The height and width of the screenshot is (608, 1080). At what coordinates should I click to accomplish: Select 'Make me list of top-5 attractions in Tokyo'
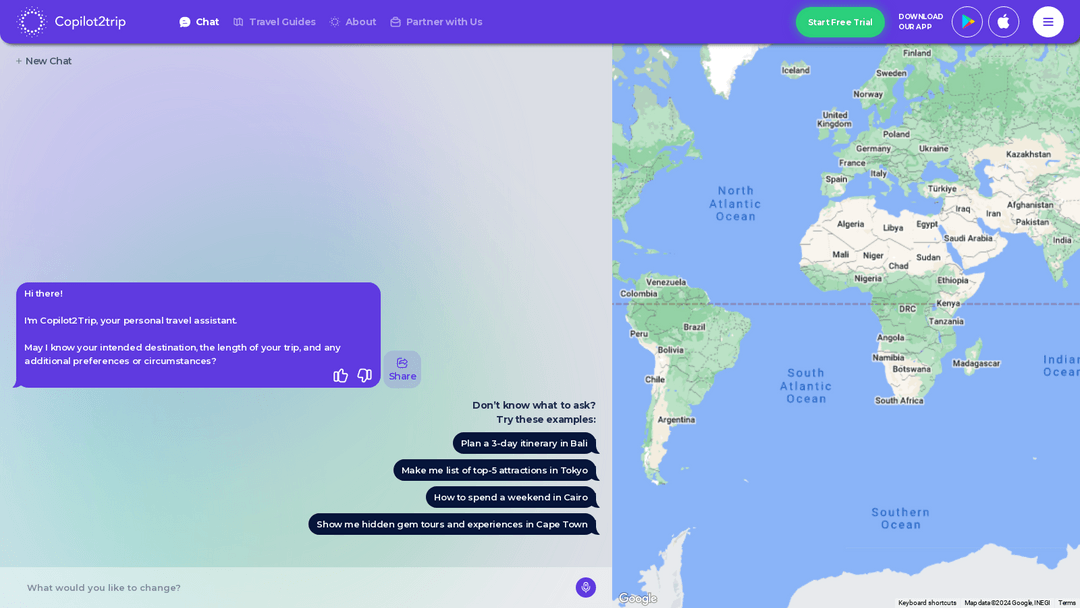coord(495,470)
